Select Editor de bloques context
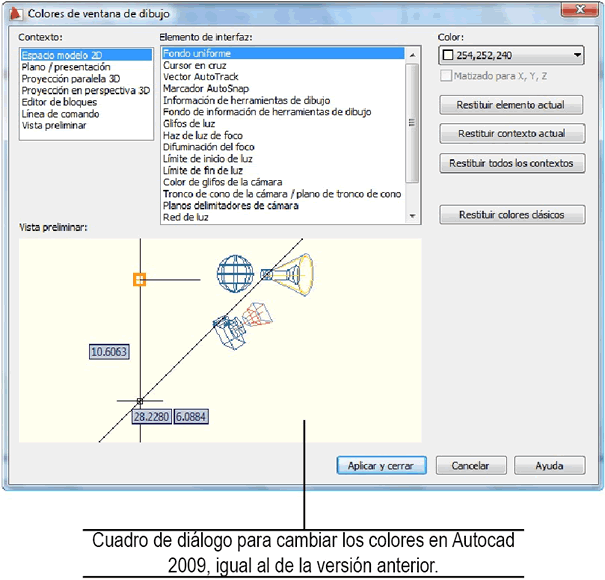The width and height of the screenshot is (605, 580). click(x=59, y=103)
